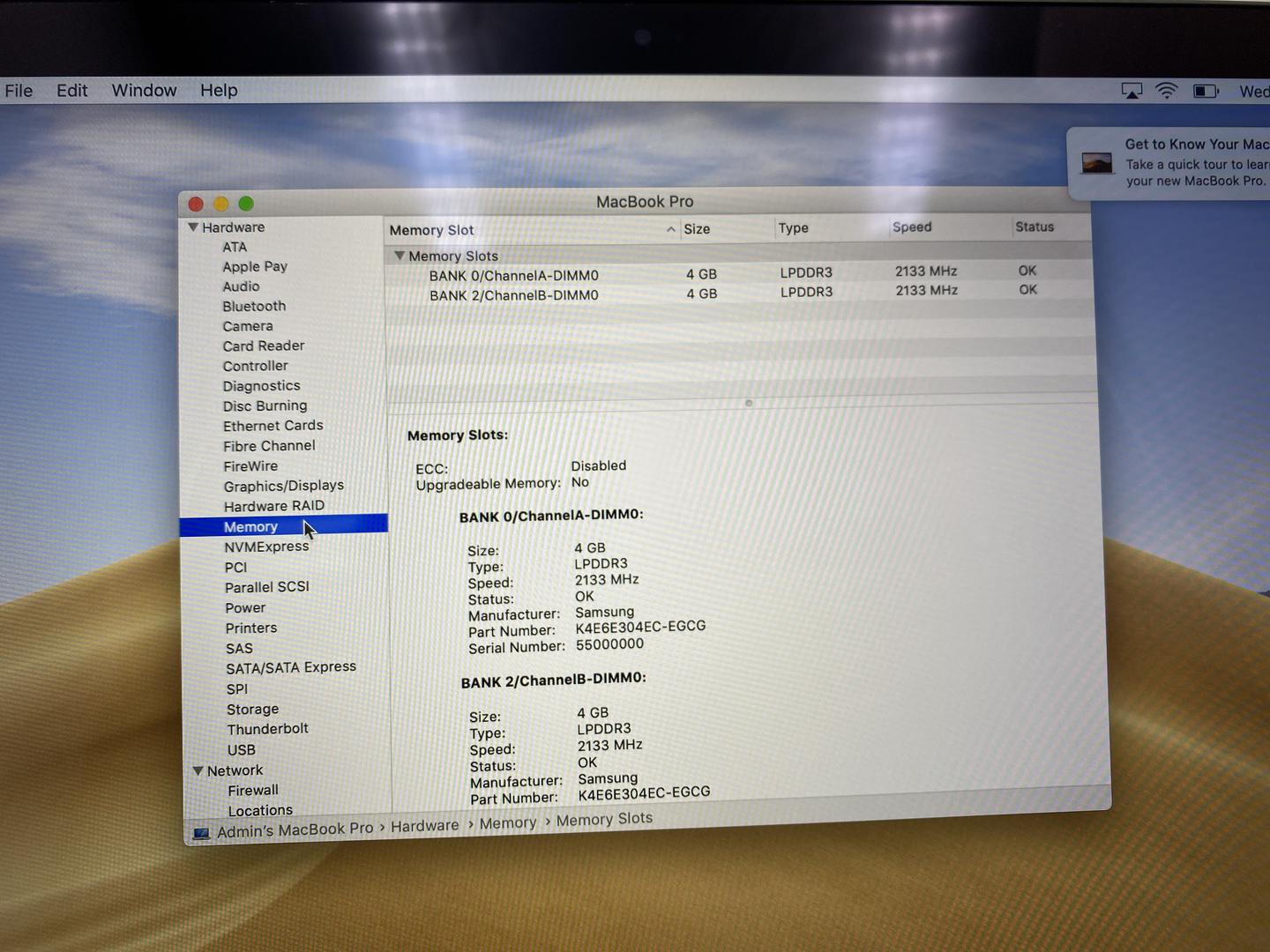
Task: Select Printers in the sidebar
Action: click(x=251, y=628)
